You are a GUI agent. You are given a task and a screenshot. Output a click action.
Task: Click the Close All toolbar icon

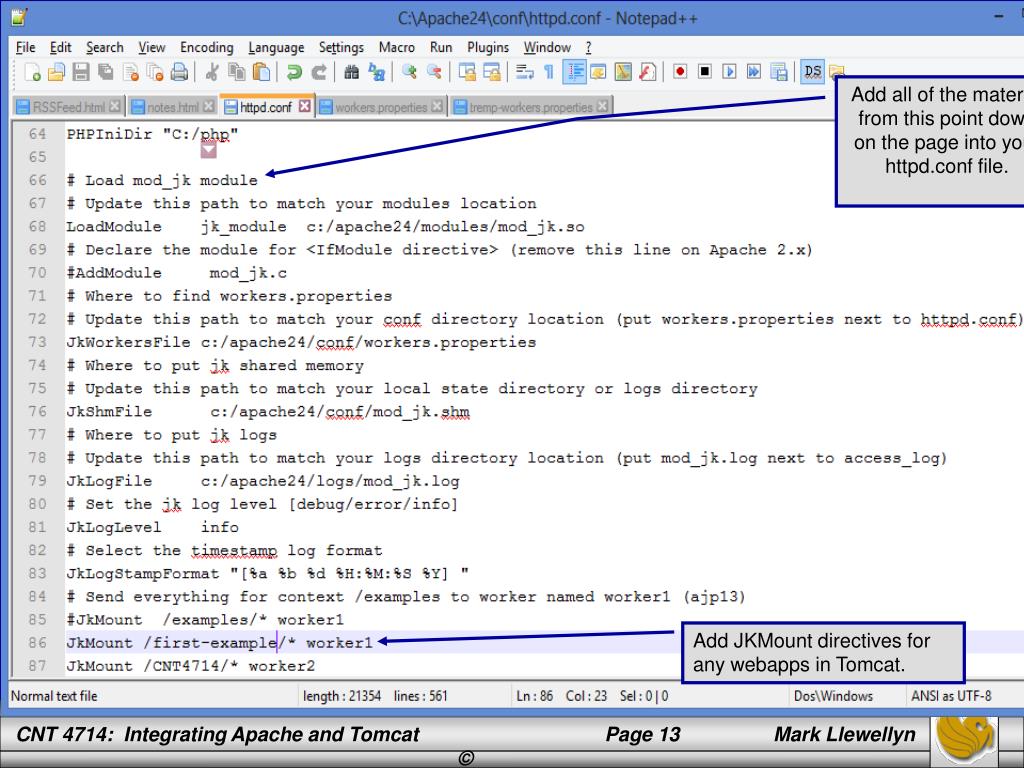pos(155,72)
